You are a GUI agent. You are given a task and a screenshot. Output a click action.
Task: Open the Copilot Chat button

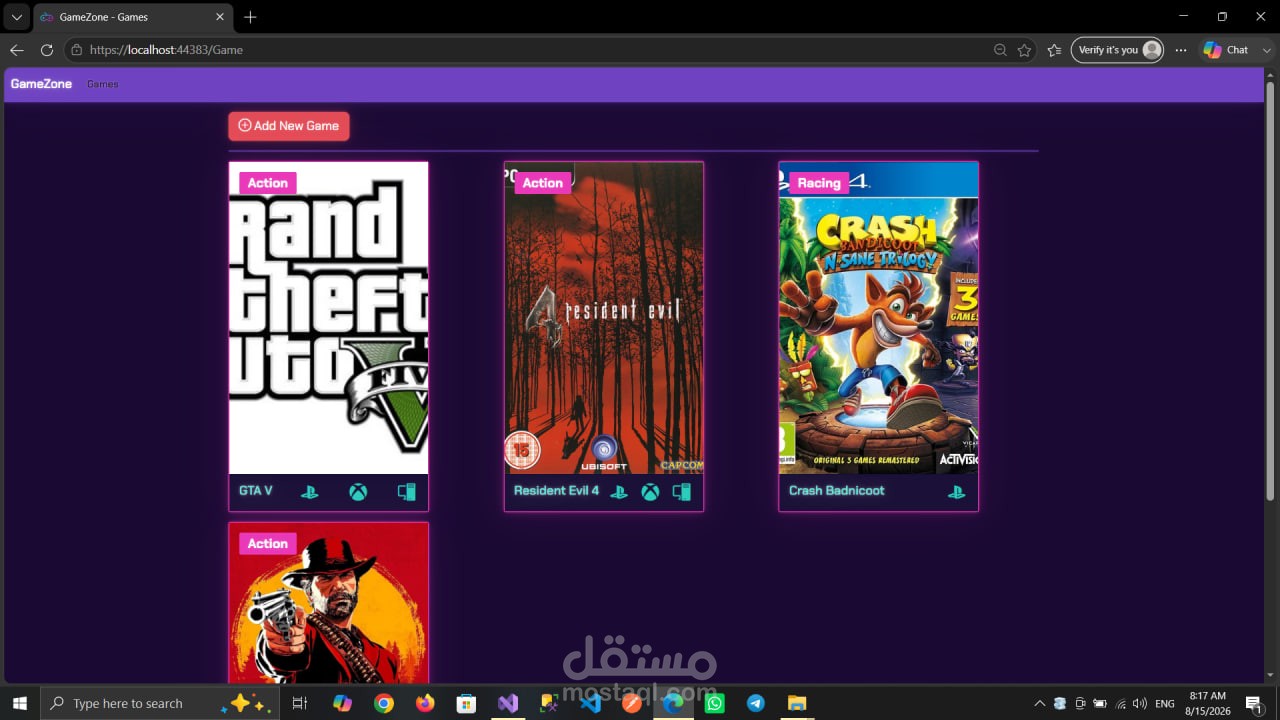coord(1227,50)
